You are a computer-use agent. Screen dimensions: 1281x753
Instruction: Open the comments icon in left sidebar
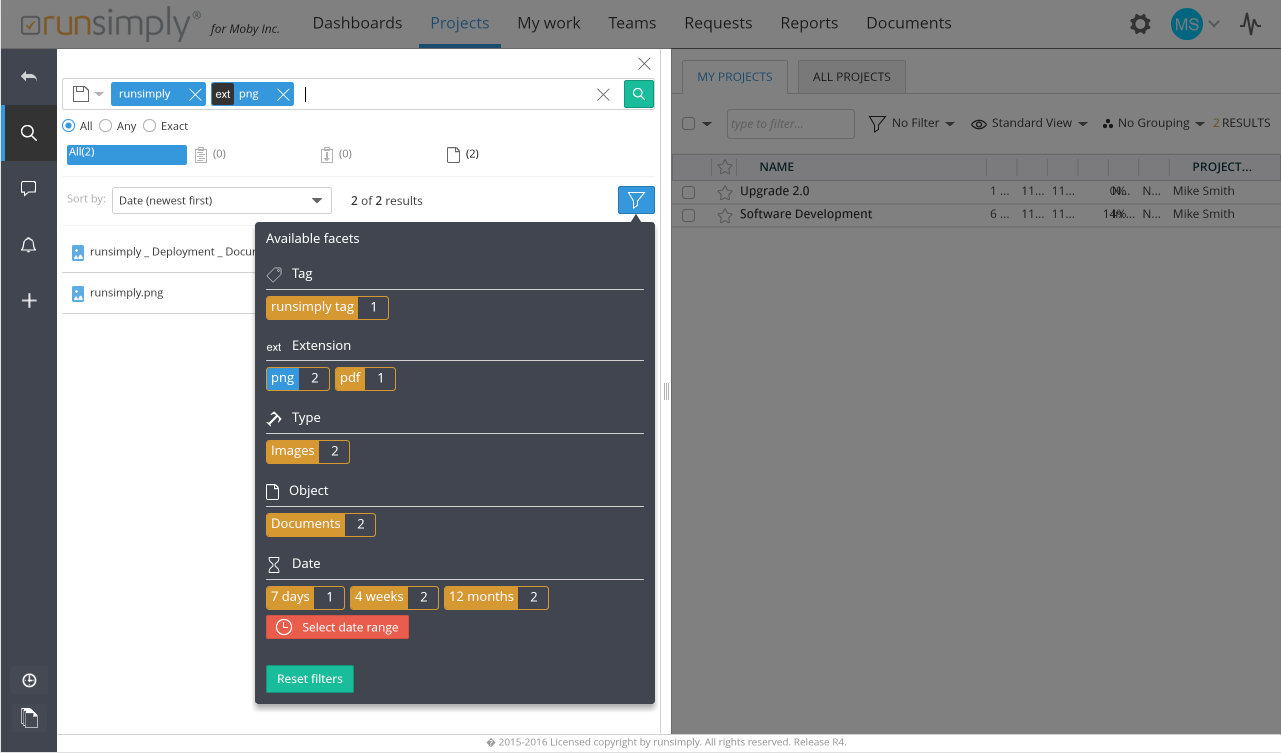click(29, 189)
